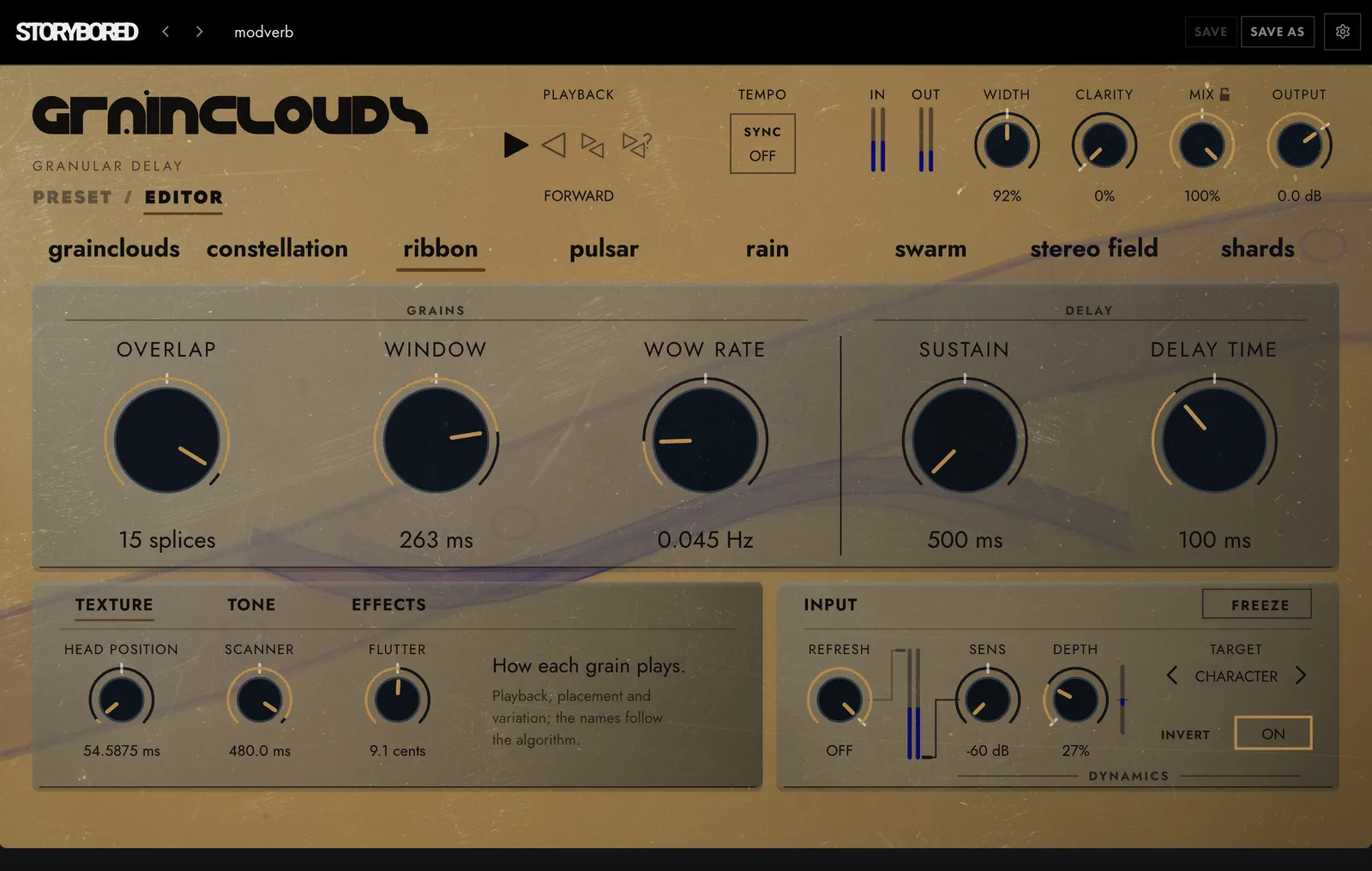The width and height of the screenshot is (1372, 871).
Task: Click the 54.5875 ms value
Action: pyautogui.click(x=122, y=751)
